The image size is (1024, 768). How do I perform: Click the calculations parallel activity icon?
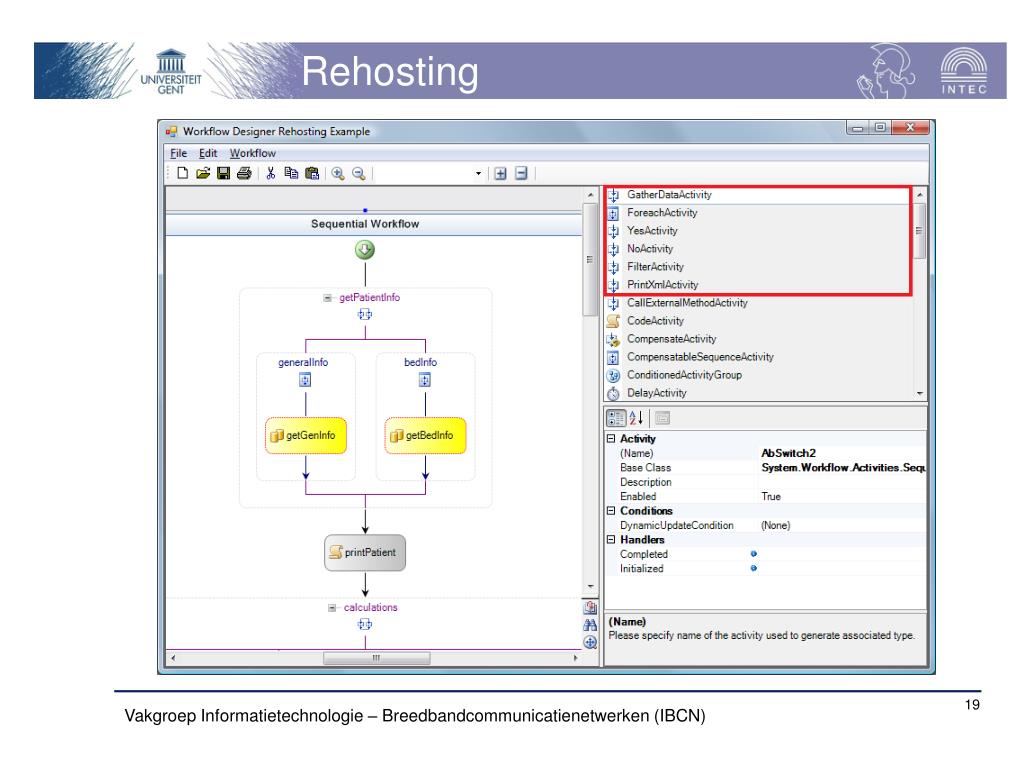point(365,624)
